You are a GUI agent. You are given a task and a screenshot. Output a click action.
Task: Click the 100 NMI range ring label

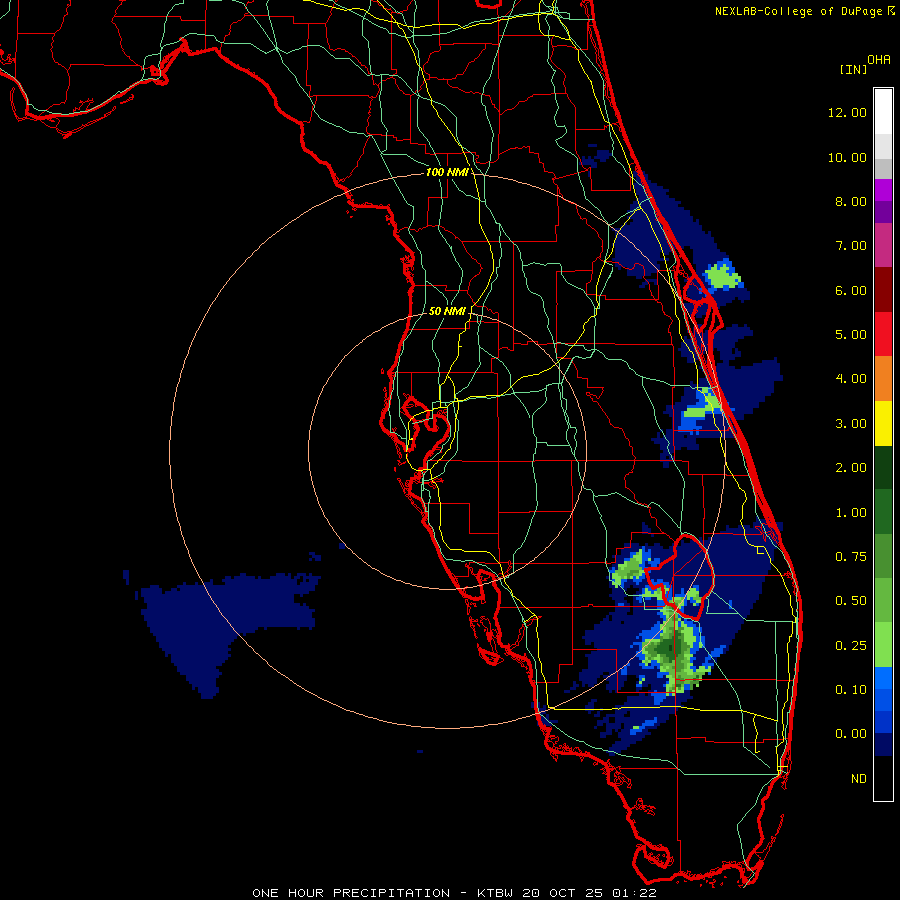[447, 172]
